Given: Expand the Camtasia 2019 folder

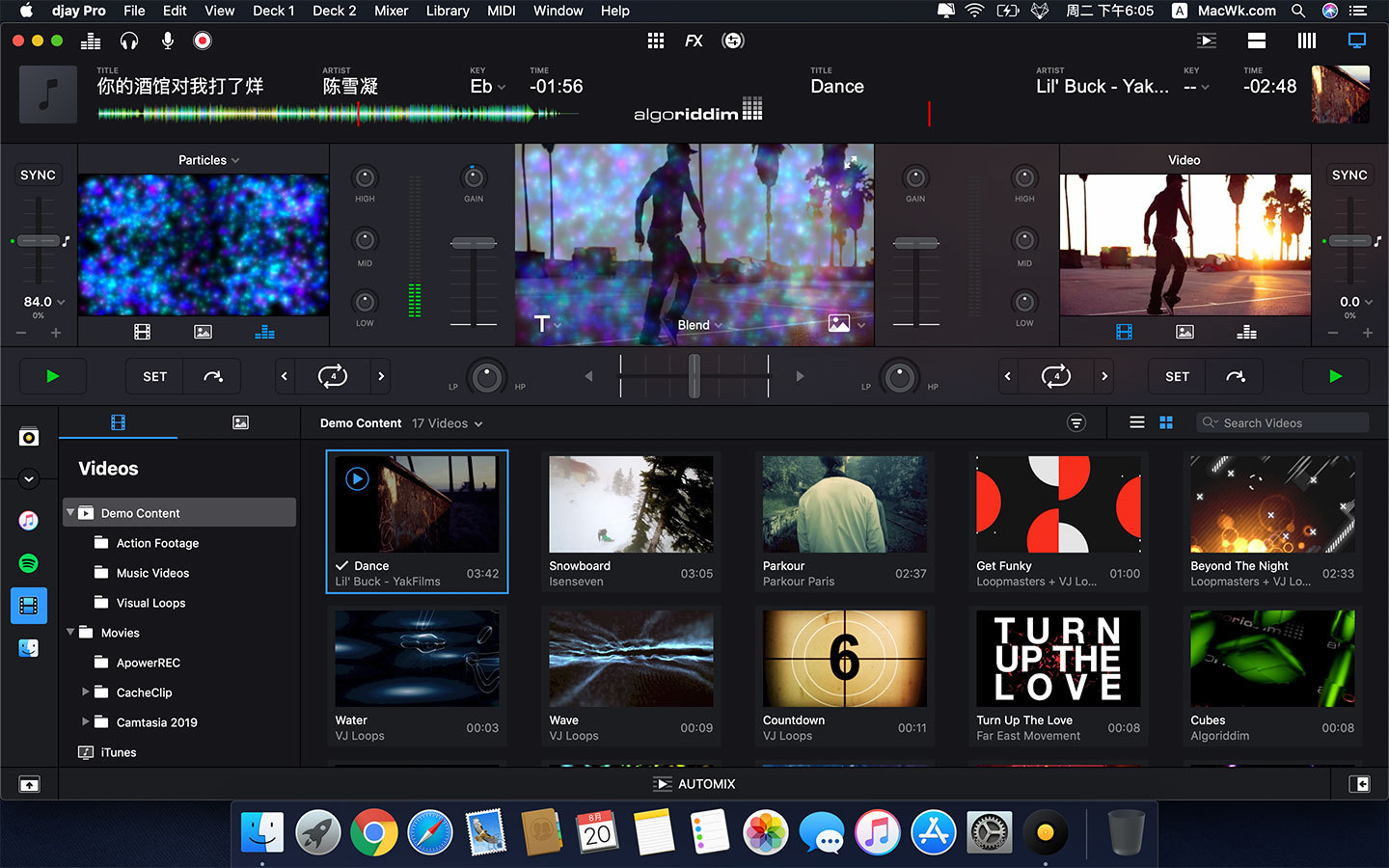Looking at the screenshot, I should point(85,721).
